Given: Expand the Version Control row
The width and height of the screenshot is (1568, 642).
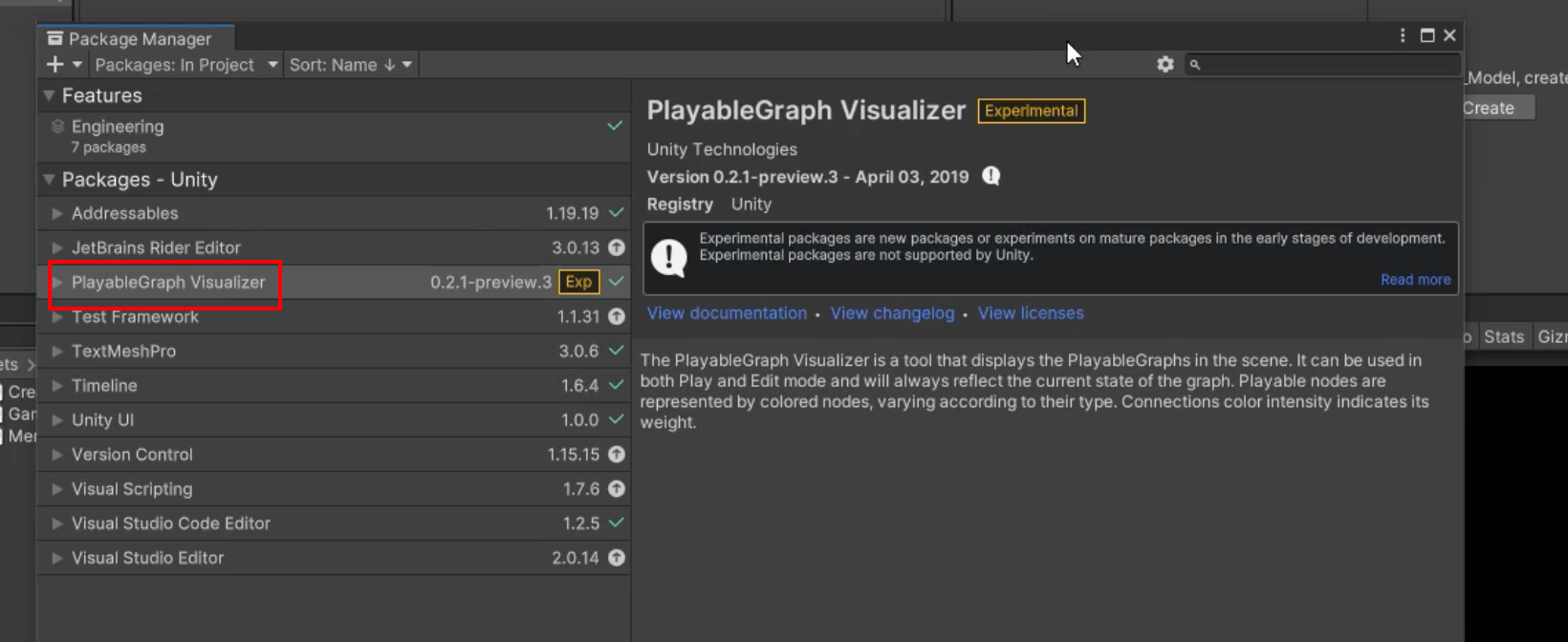Looking at the screenshot, I should tap(57, 454).
